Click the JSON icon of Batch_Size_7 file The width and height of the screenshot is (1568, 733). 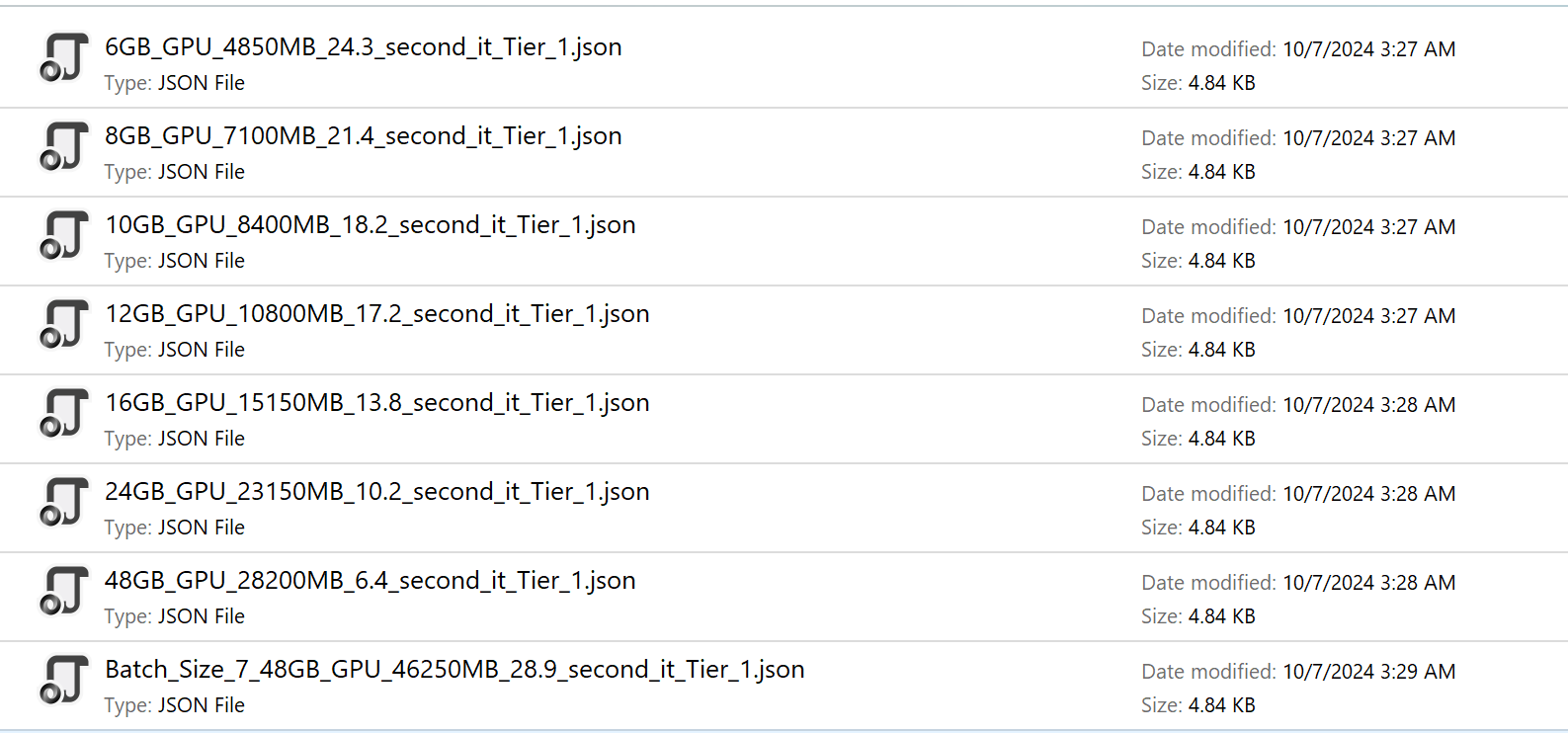(x=64, y=680)
